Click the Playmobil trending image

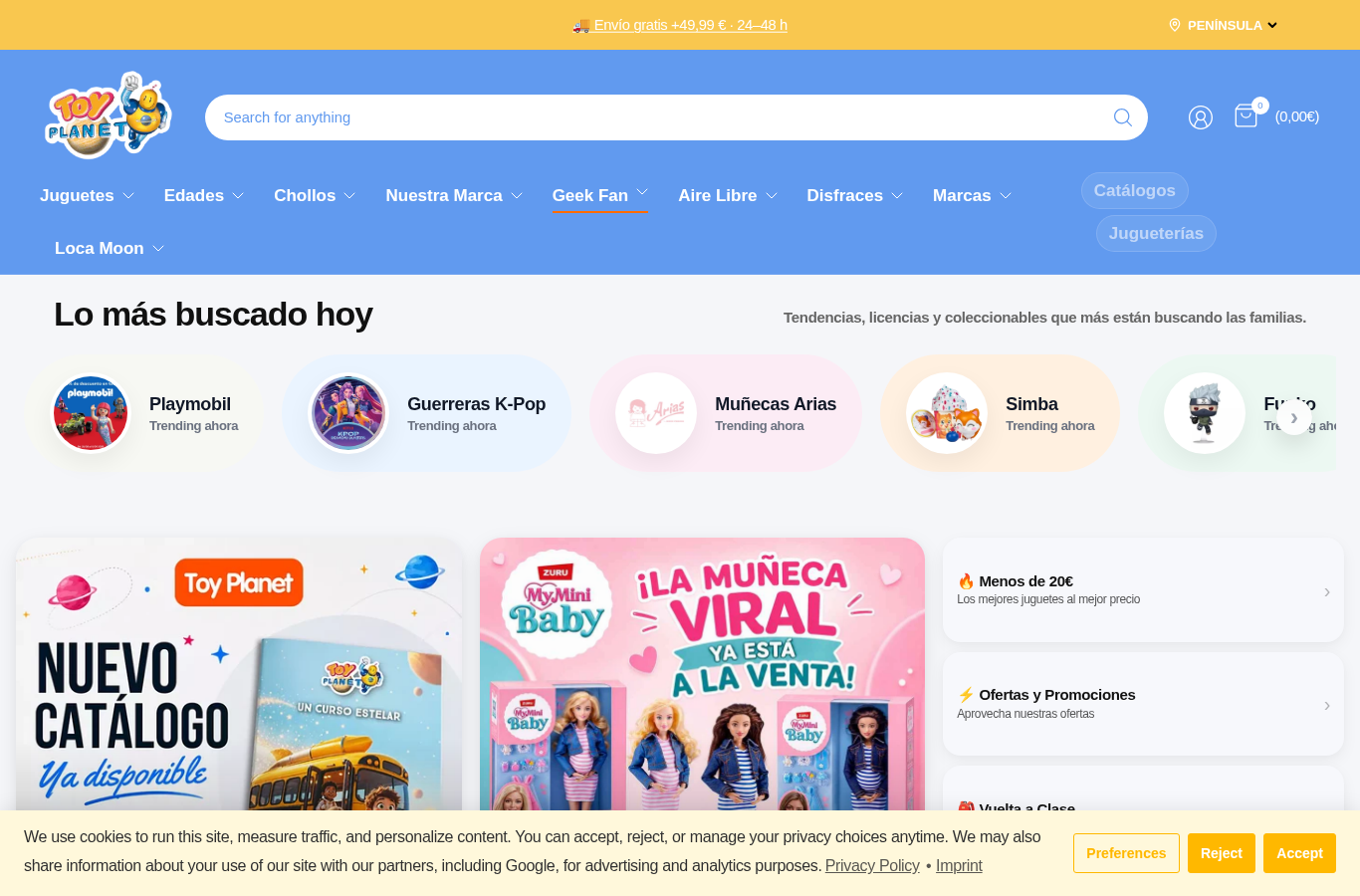pos(91,413)
